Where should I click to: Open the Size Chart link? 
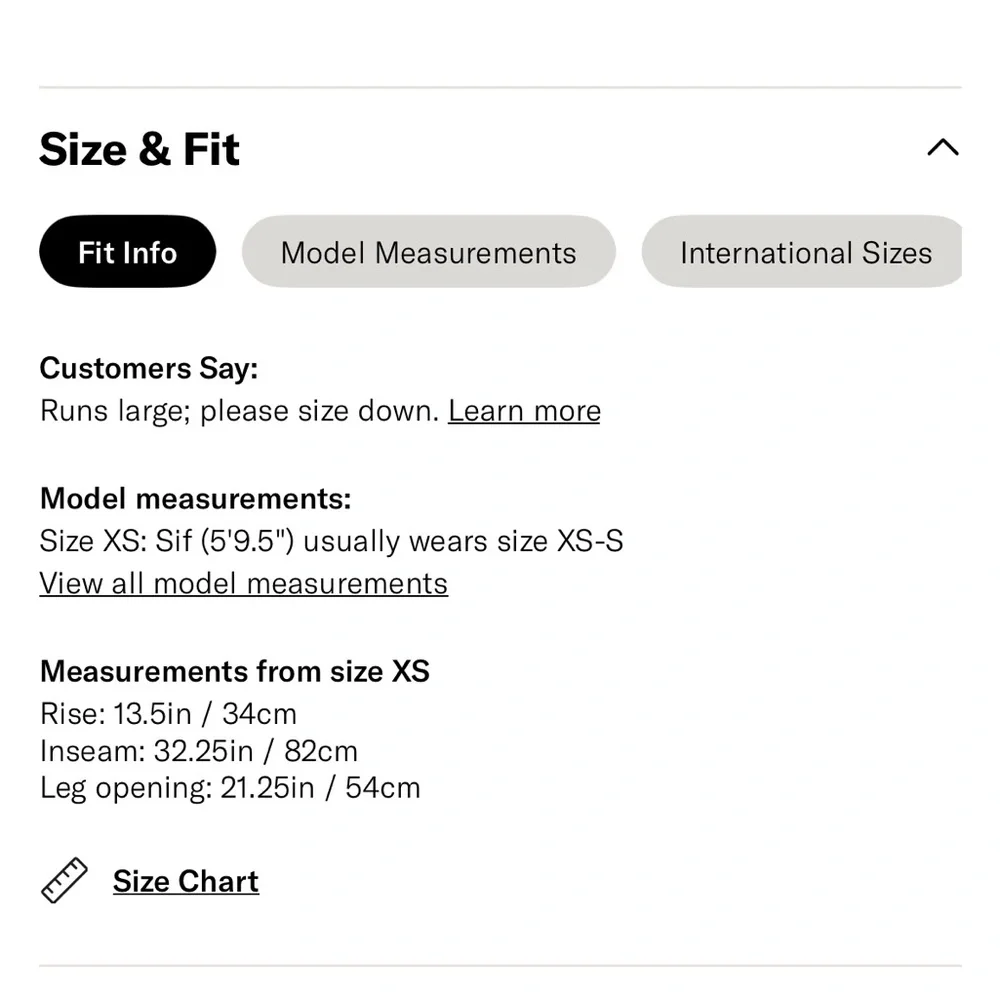[186, 881]
